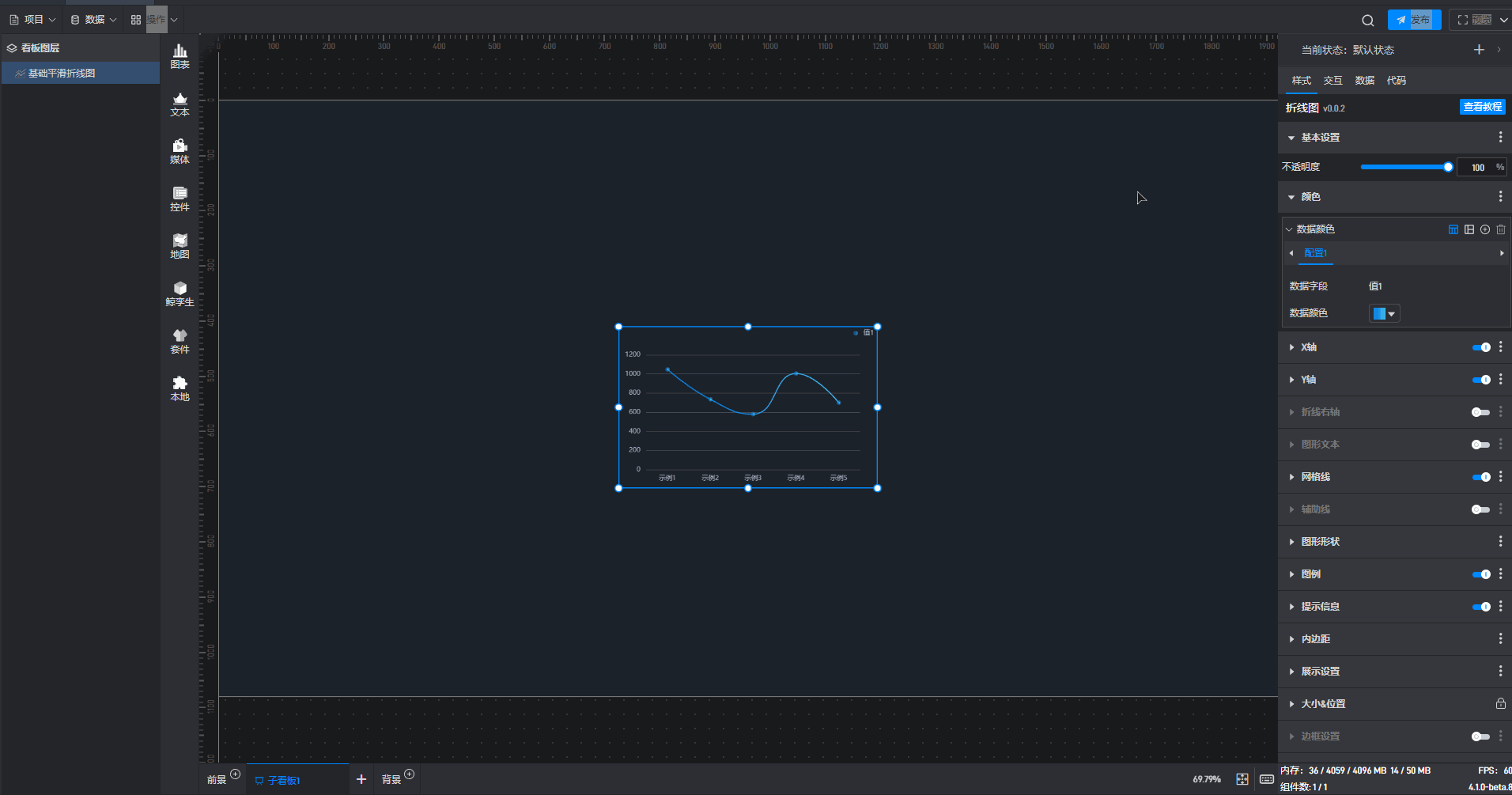Click the 查看教程 tutorial button
The height and width of the screenshot is (795, 1512).
(1482, 107)
